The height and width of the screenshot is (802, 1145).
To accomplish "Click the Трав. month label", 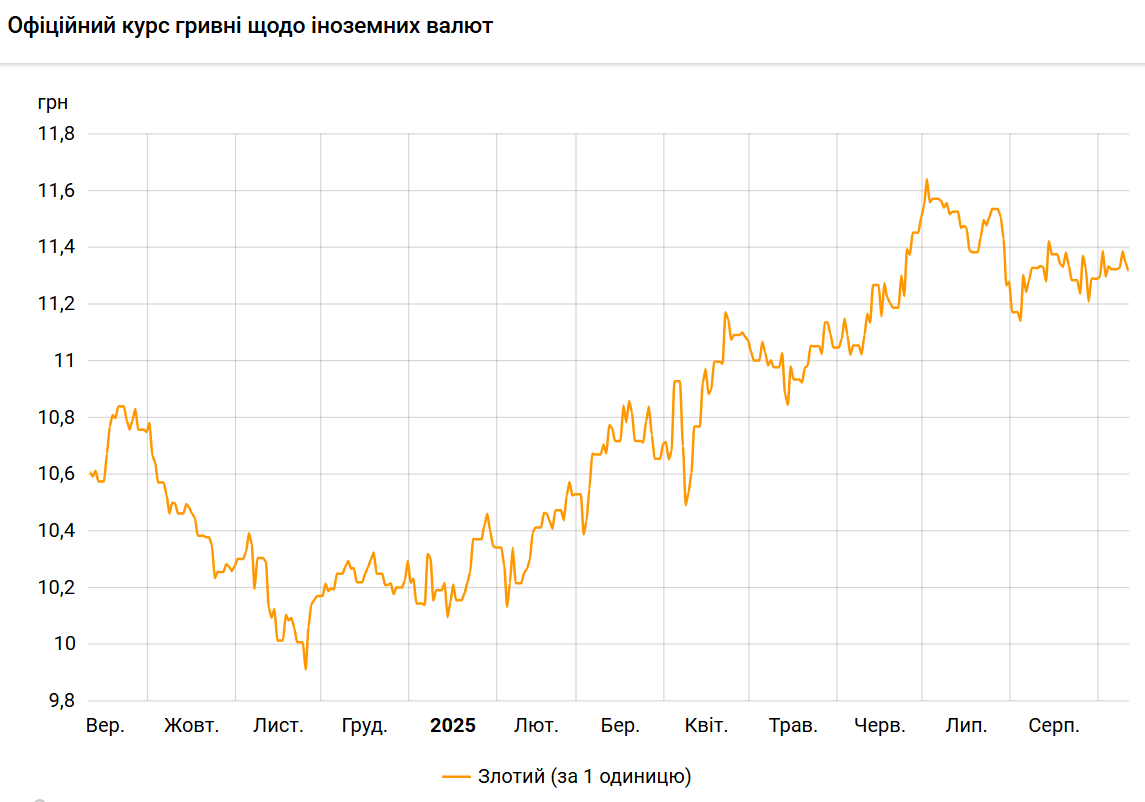I will tap(793, 726).
